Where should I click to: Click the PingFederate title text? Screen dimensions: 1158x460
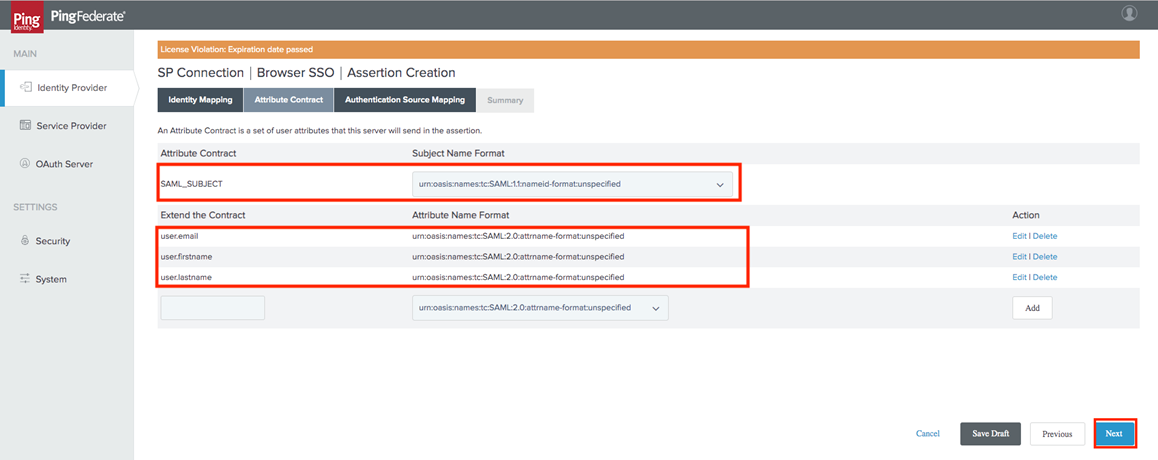click(88, 16)
